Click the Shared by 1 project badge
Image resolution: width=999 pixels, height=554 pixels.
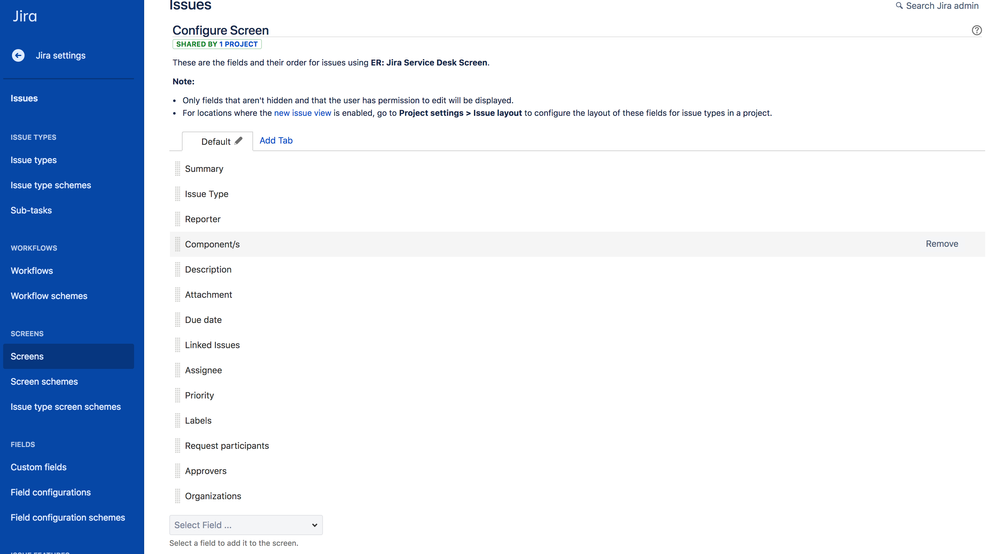click(217, 44)
